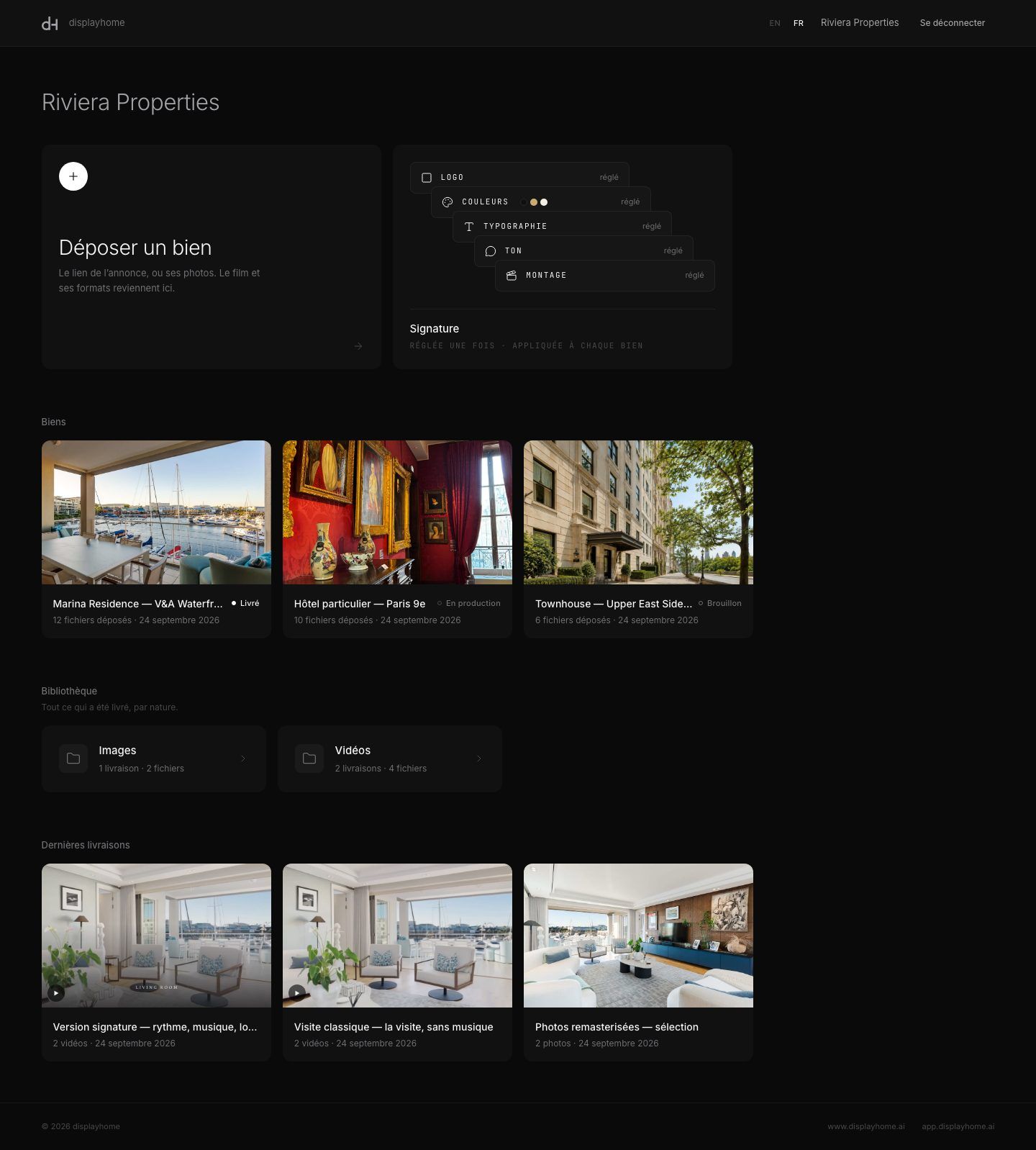Screen dimensions: 1036x1150
Task: Click the displayhome brand name text
Action: 97,23
